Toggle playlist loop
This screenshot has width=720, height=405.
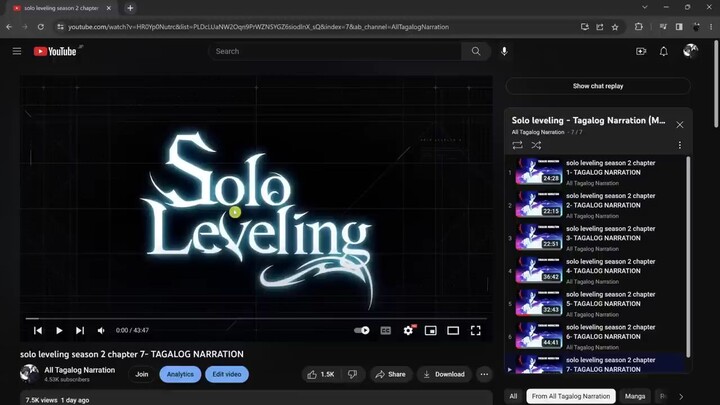click(x=517, y=145)
